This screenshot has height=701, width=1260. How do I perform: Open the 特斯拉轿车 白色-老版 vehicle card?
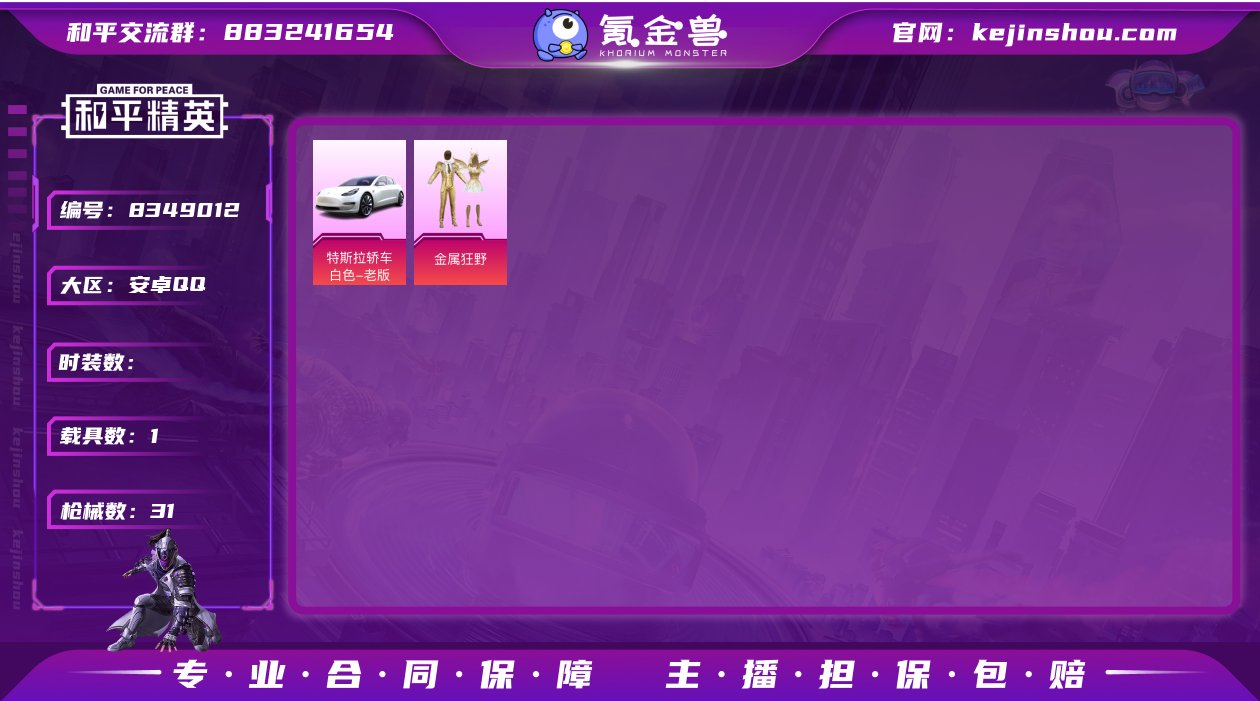click(x=359, y=212)
